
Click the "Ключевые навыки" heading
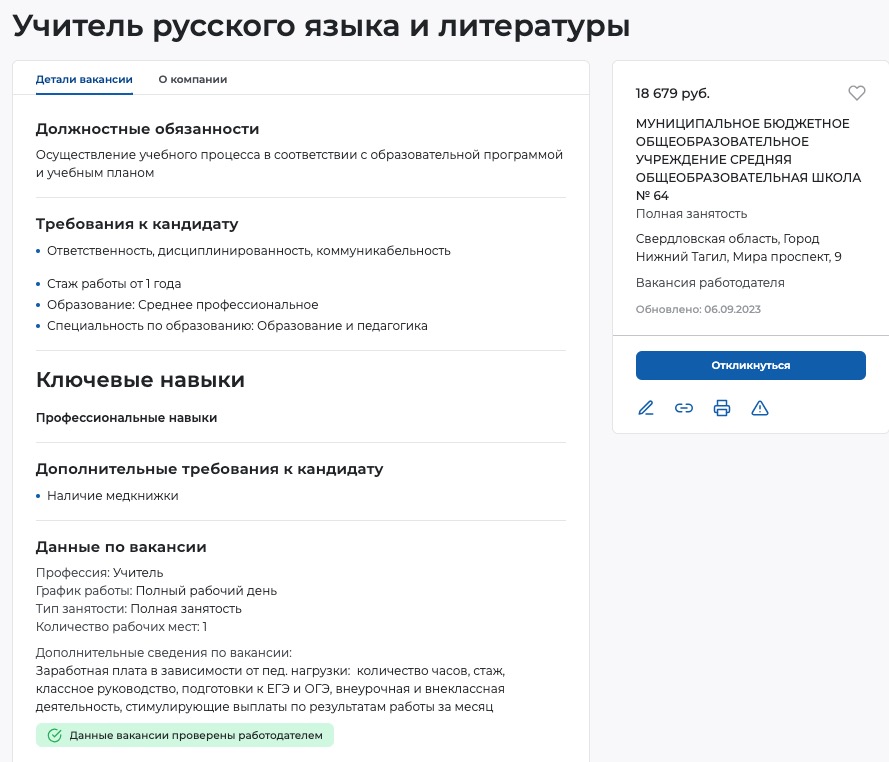point(140,380)
